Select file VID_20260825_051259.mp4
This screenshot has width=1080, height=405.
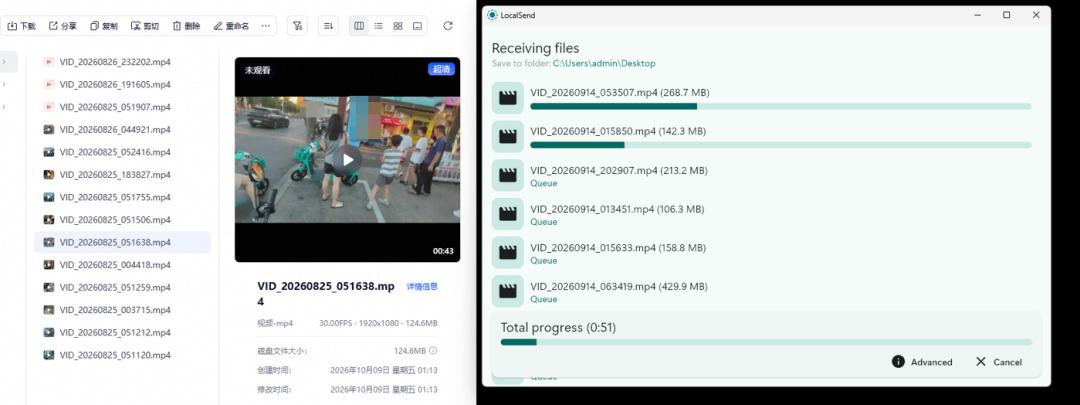pos(123,287)
